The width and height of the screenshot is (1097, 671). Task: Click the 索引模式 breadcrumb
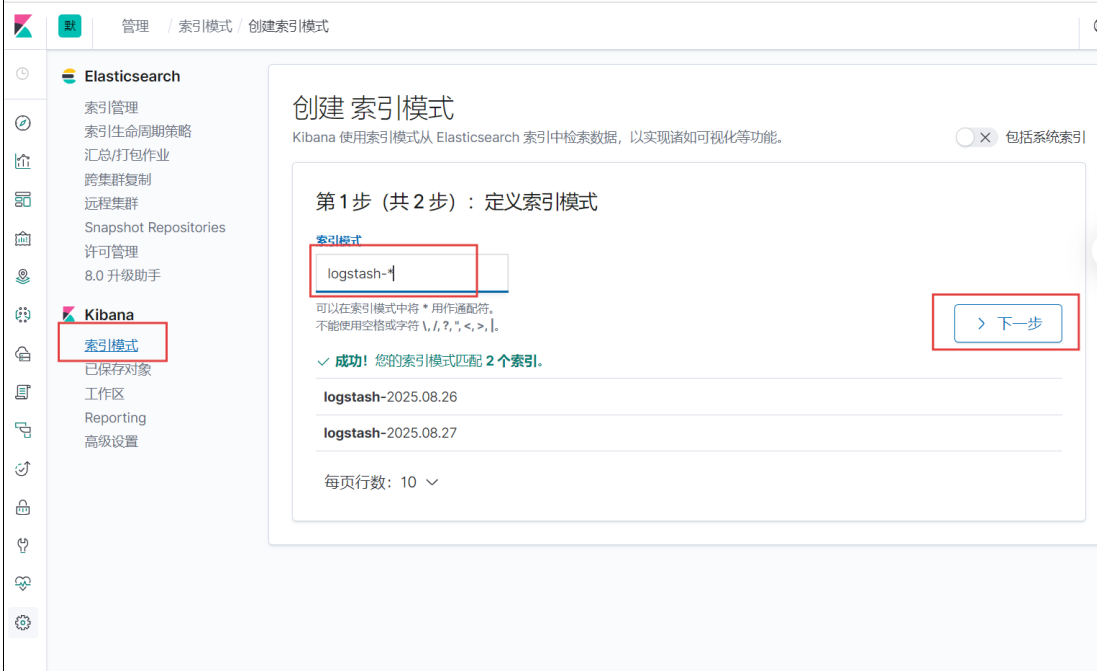pos(205,26)
